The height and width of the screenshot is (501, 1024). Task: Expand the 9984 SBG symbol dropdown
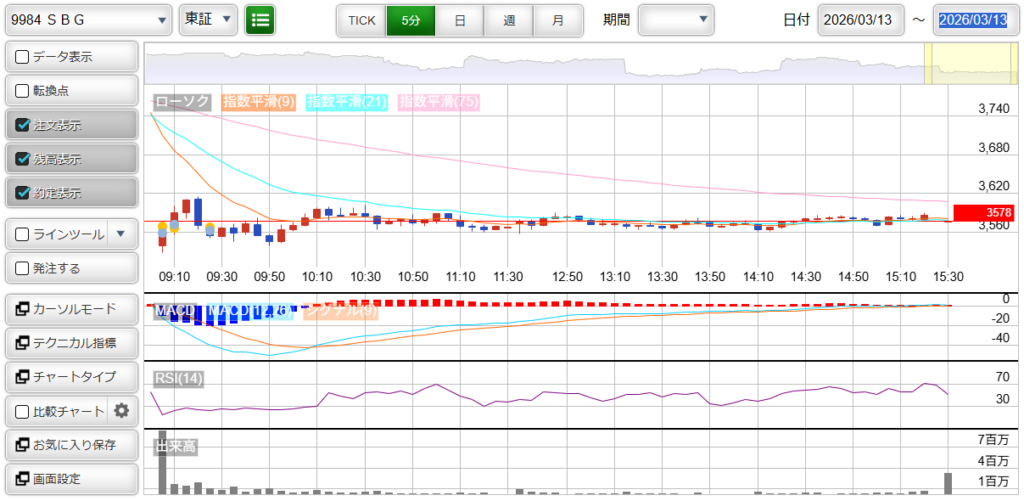coord(87,20)
